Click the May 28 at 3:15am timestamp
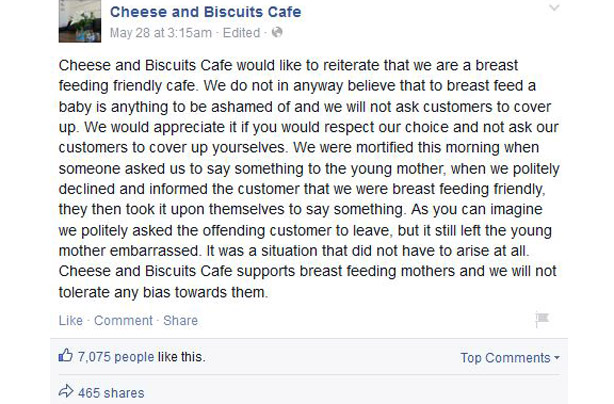The height and width of the screenshot is (404, 614). [161, 32]
